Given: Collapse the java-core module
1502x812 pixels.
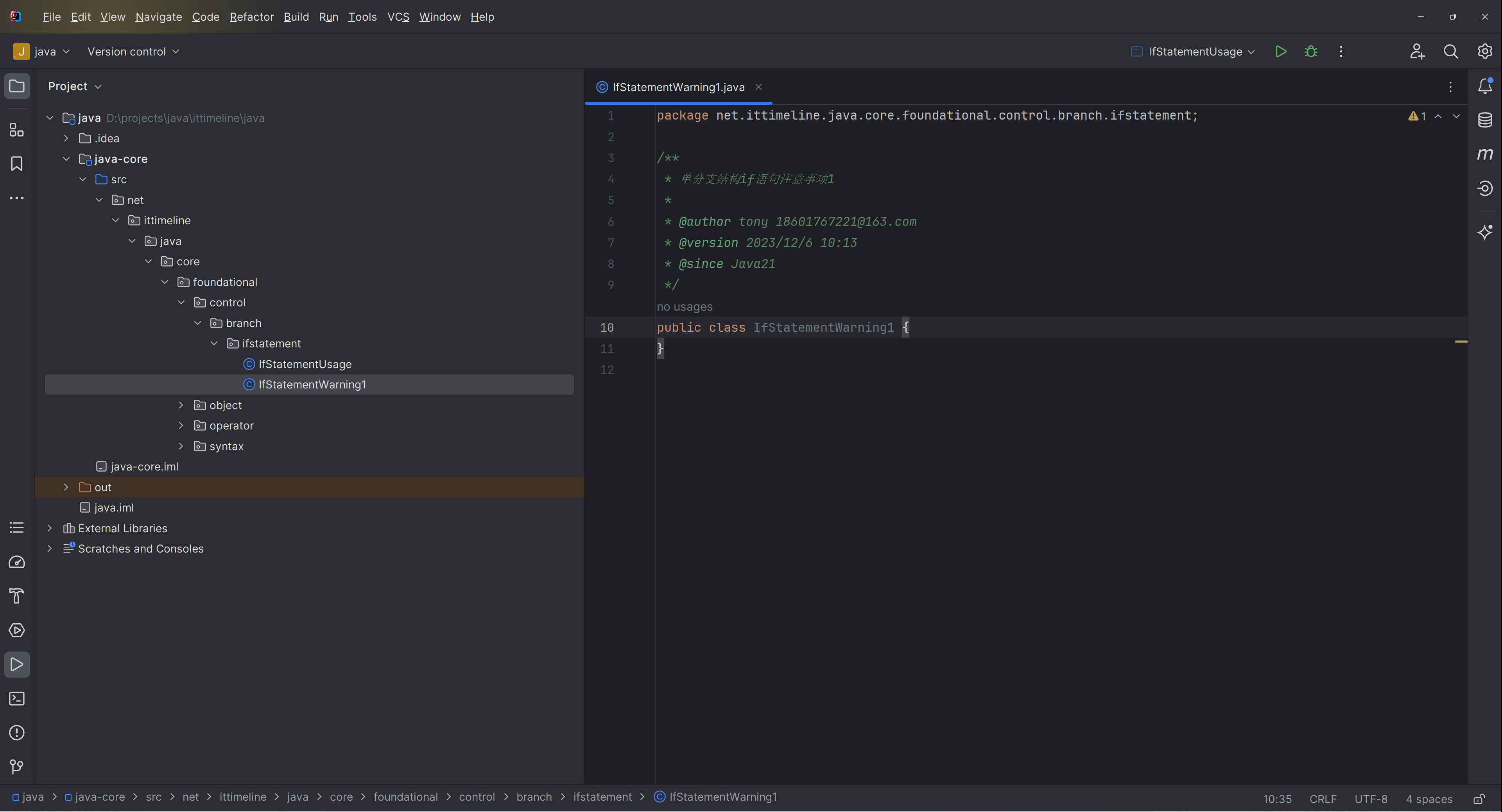Looking at the screenshot, I should [x=66, y=159].
